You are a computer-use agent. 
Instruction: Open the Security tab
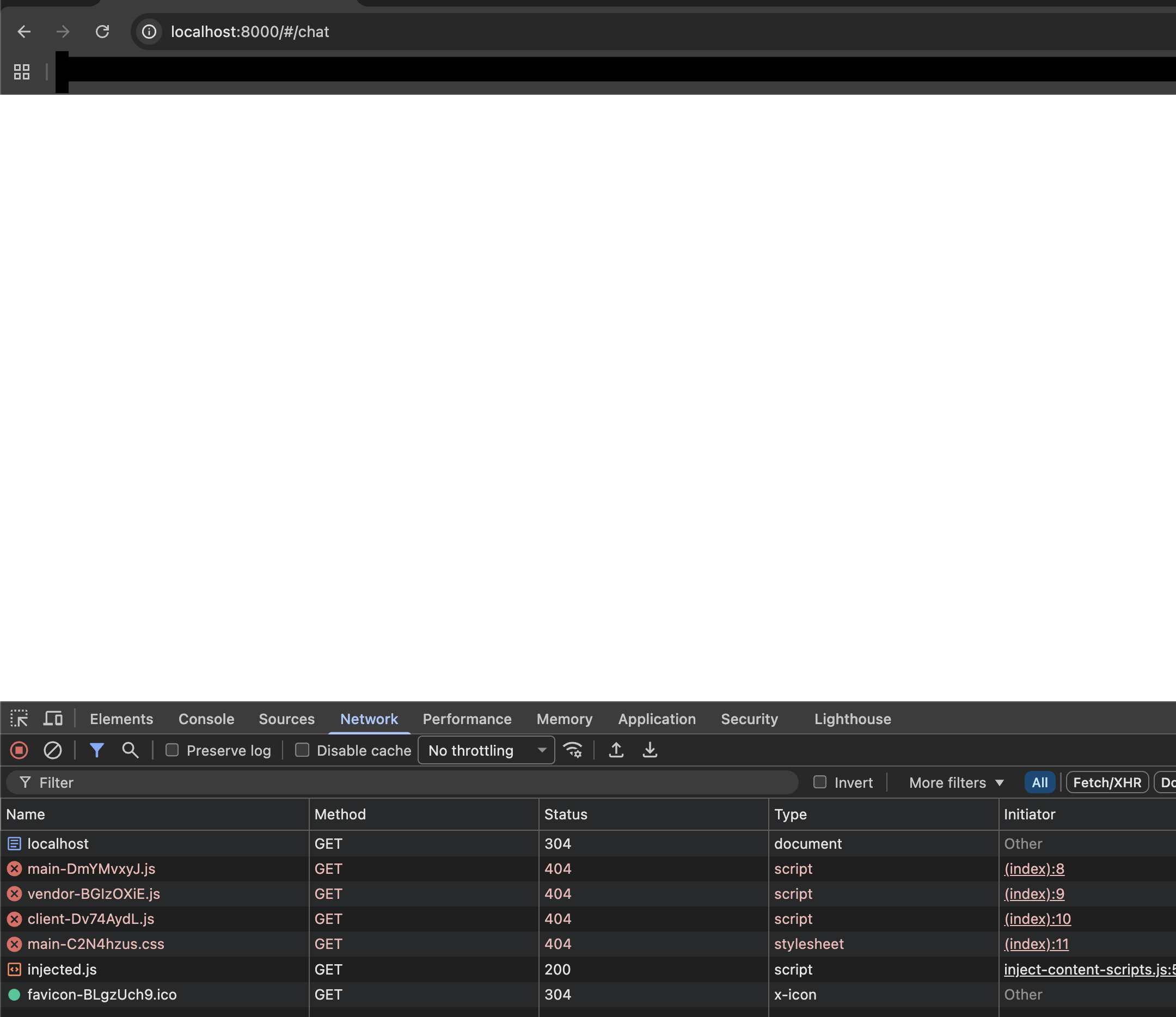(749, 719)
